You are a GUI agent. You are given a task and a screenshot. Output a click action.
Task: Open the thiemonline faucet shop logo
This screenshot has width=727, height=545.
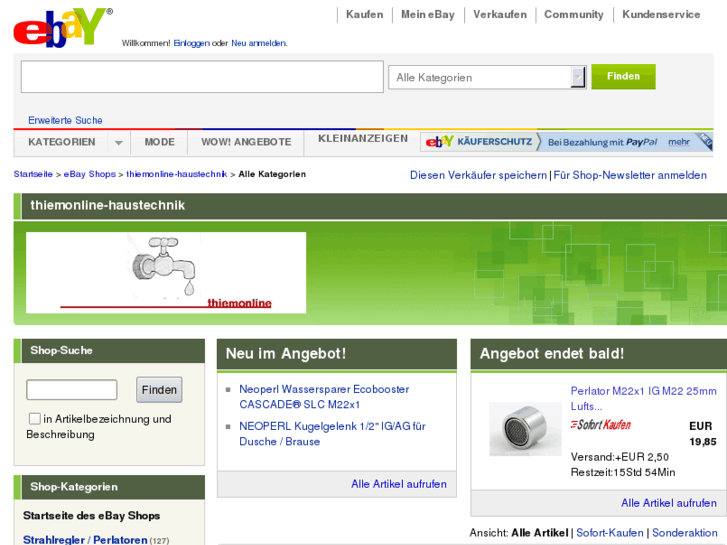click(166, 273)
